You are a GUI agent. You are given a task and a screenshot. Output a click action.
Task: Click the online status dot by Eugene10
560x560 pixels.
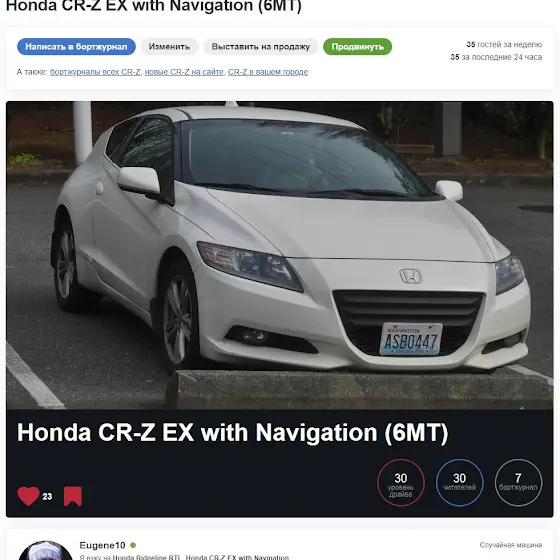tap(133, 545)
